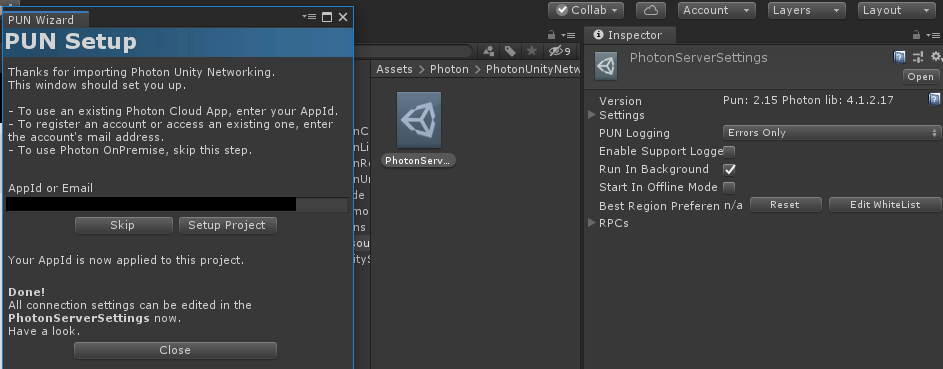Image resolution: width=943 pixels, height=369 pixels.
Task: Open the gear settings icon in Inspector header
Action: tap(936, 56)
